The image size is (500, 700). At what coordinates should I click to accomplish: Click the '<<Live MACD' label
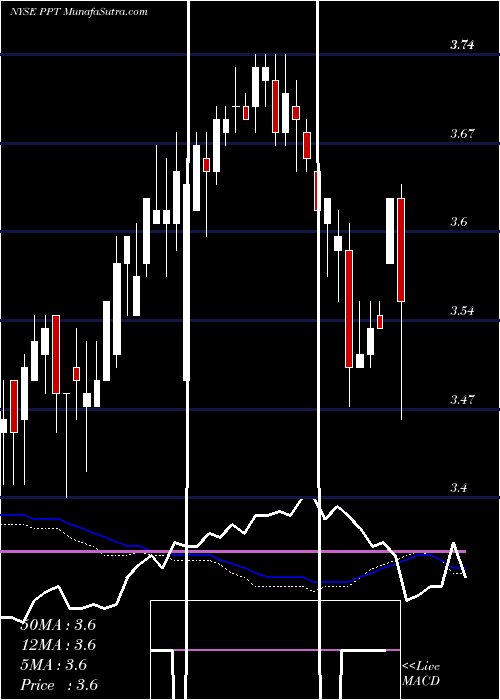pos(421,673)
